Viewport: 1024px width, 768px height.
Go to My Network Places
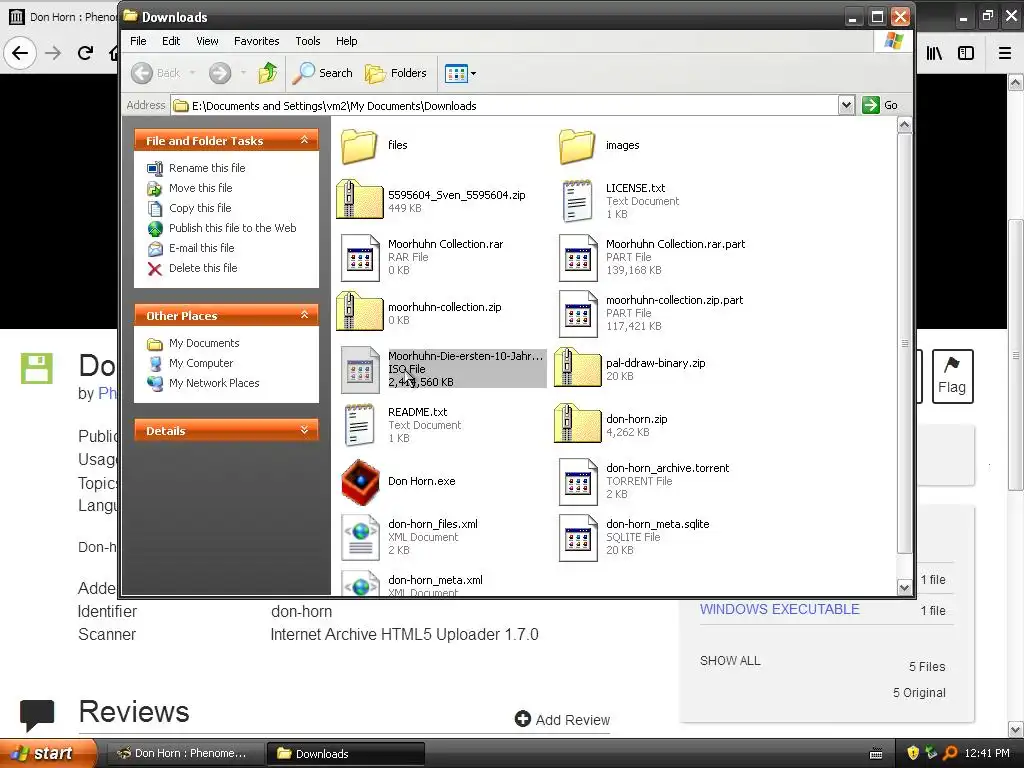pos(214,383)
